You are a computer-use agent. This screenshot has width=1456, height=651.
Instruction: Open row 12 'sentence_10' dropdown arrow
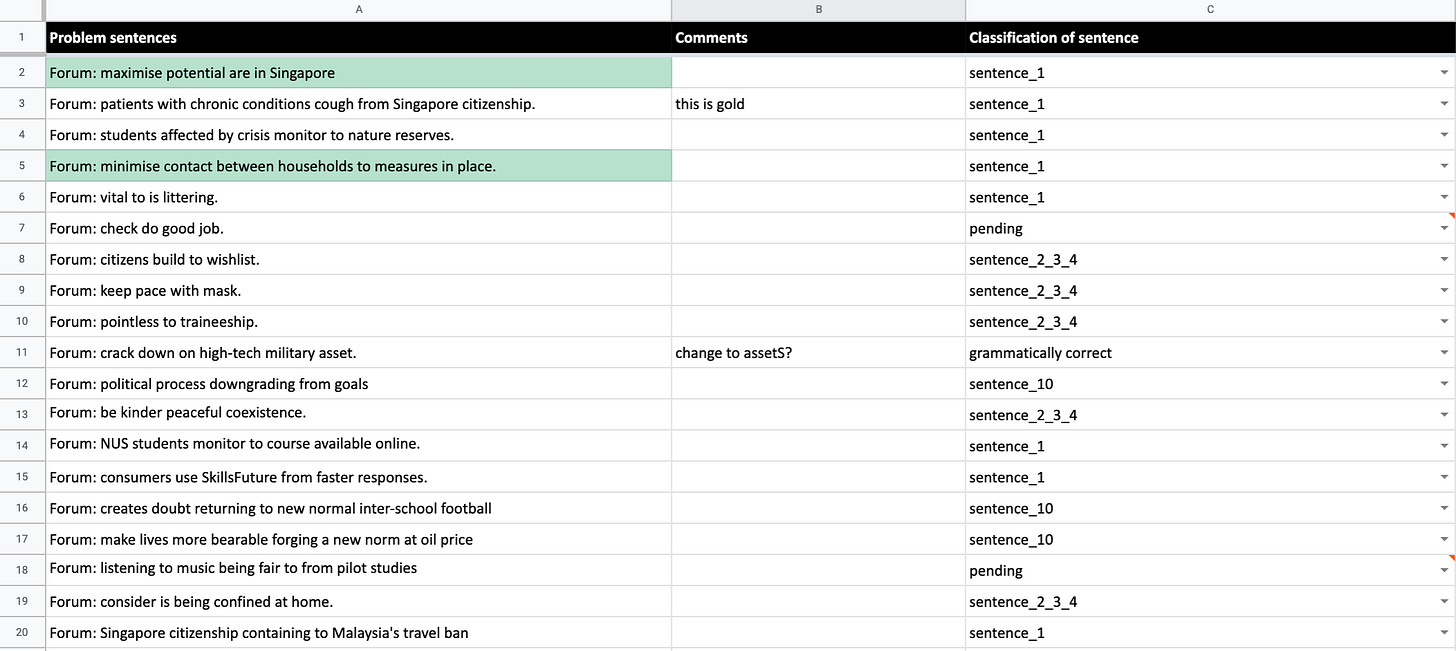pyautogui.click(x=1444, y=384)
